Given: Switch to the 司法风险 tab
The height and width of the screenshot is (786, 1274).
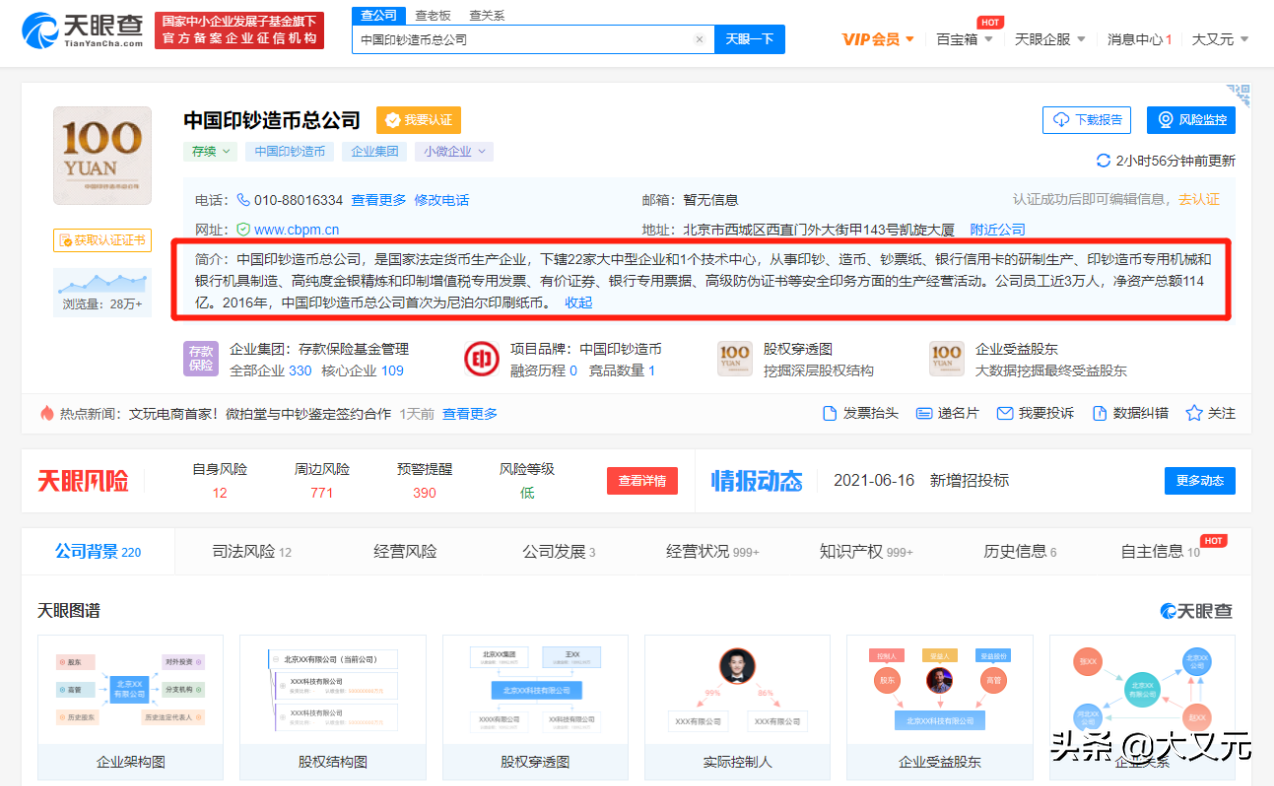Looking at the screenshot, I should point(252,551).
